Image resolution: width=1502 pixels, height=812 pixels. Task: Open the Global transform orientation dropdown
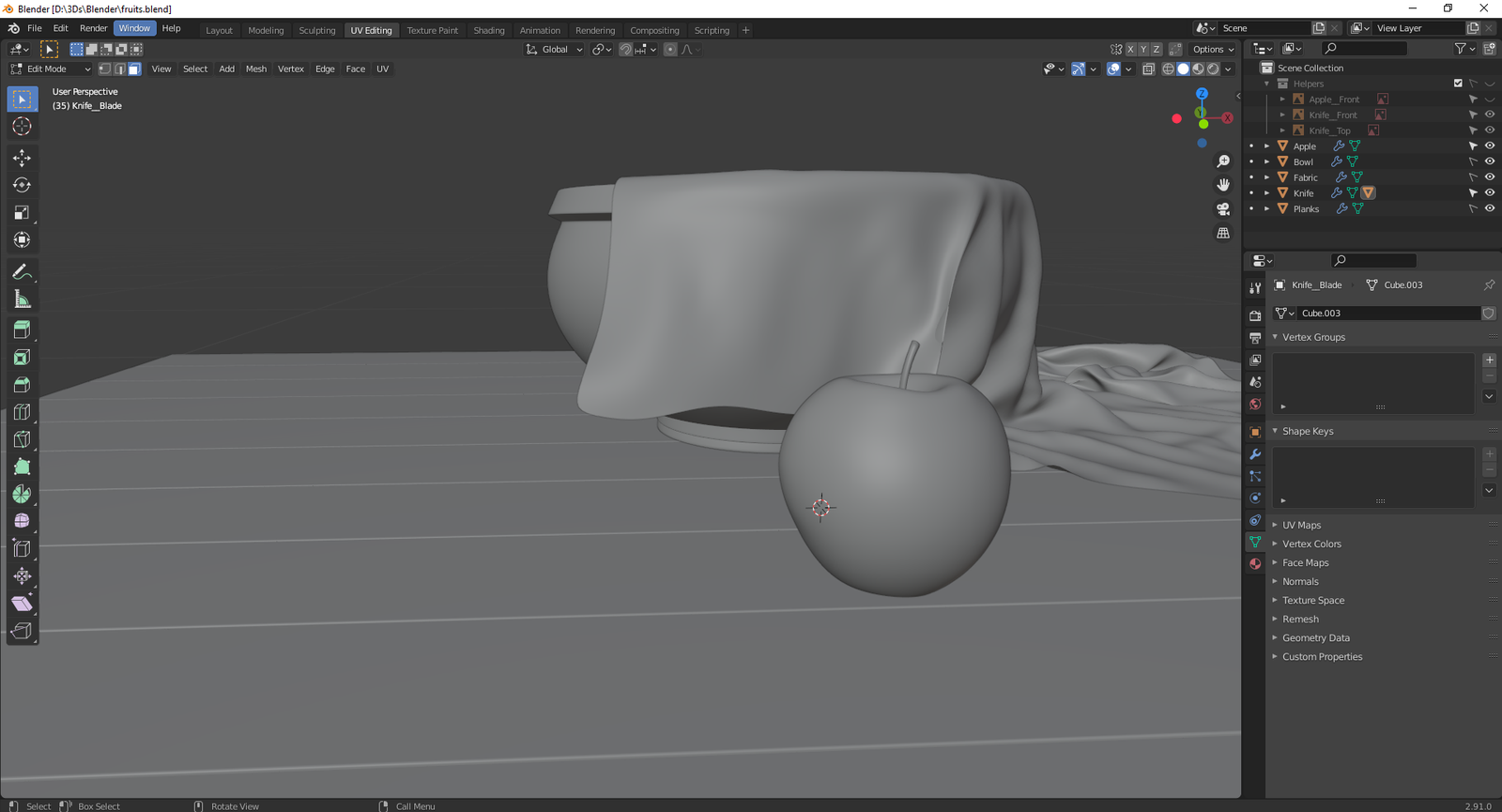[x=555, y=50]
